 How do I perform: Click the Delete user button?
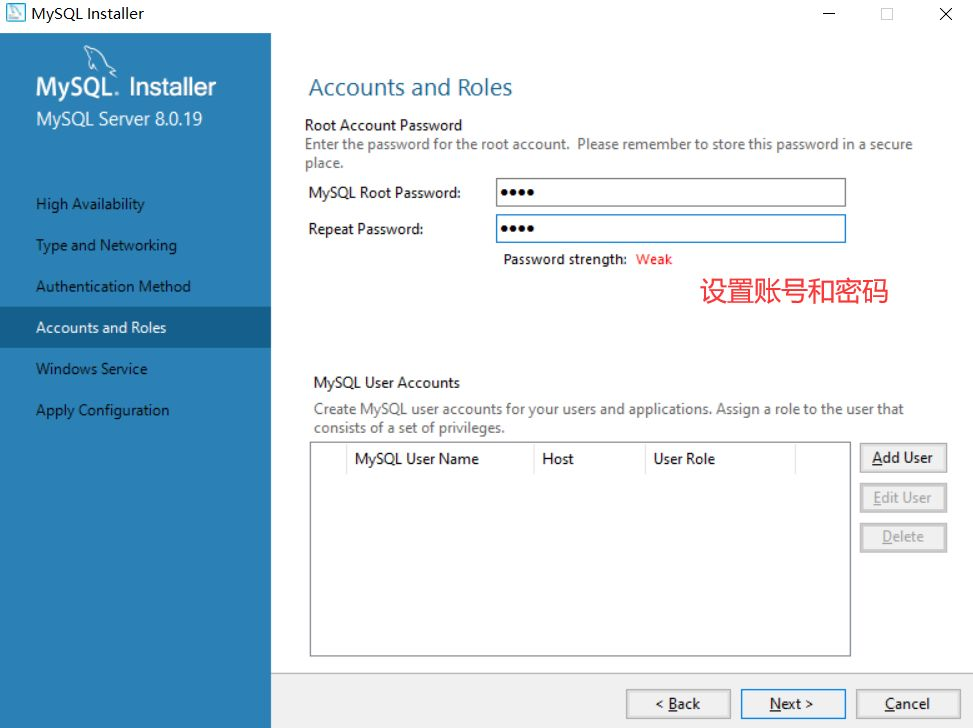point(902,537)
